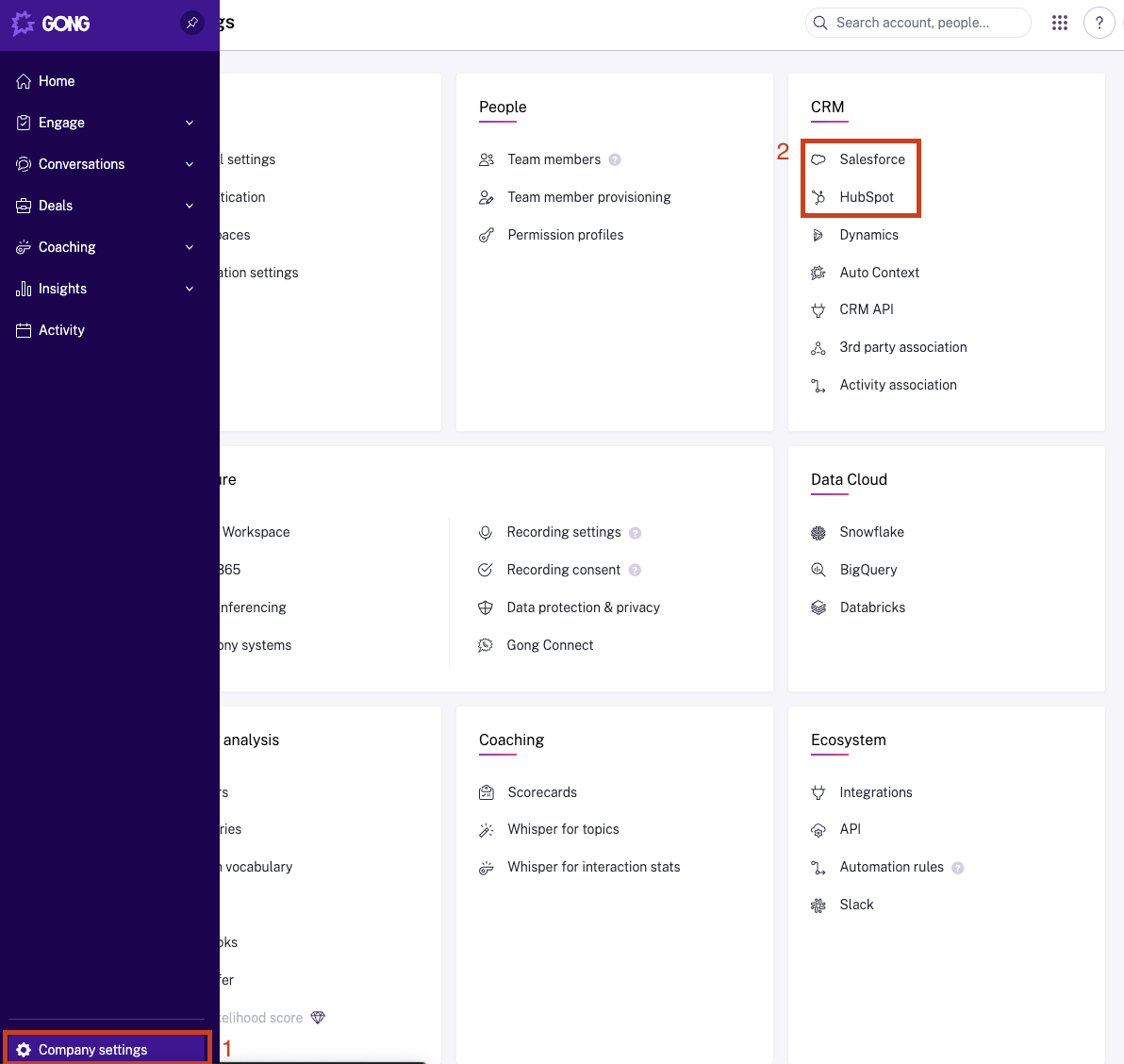Expand the Conversations menu chevron
Screen dimensions: 1124x1064
click(190, 164)
